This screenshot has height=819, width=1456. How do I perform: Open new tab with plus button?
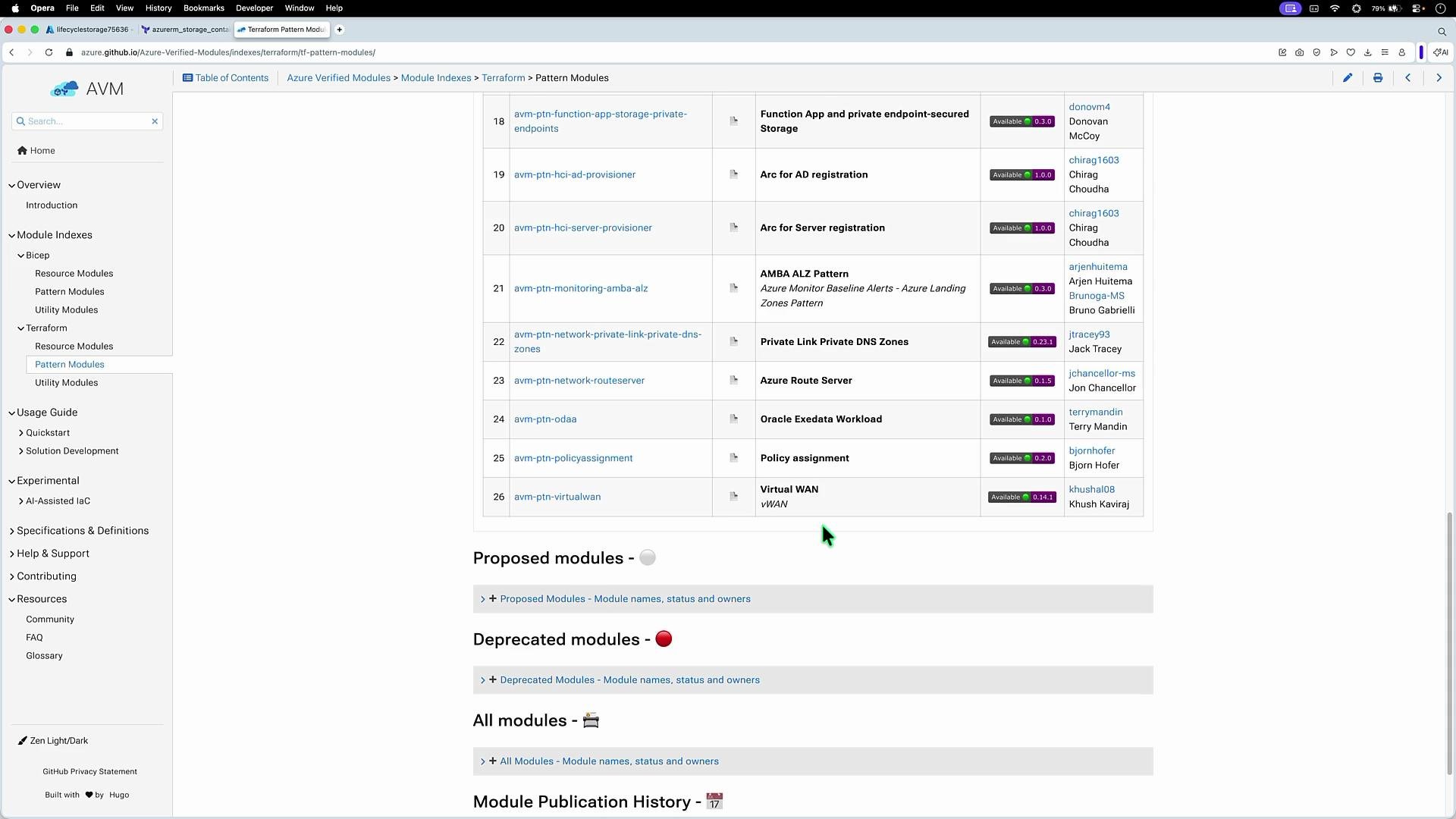340,30
